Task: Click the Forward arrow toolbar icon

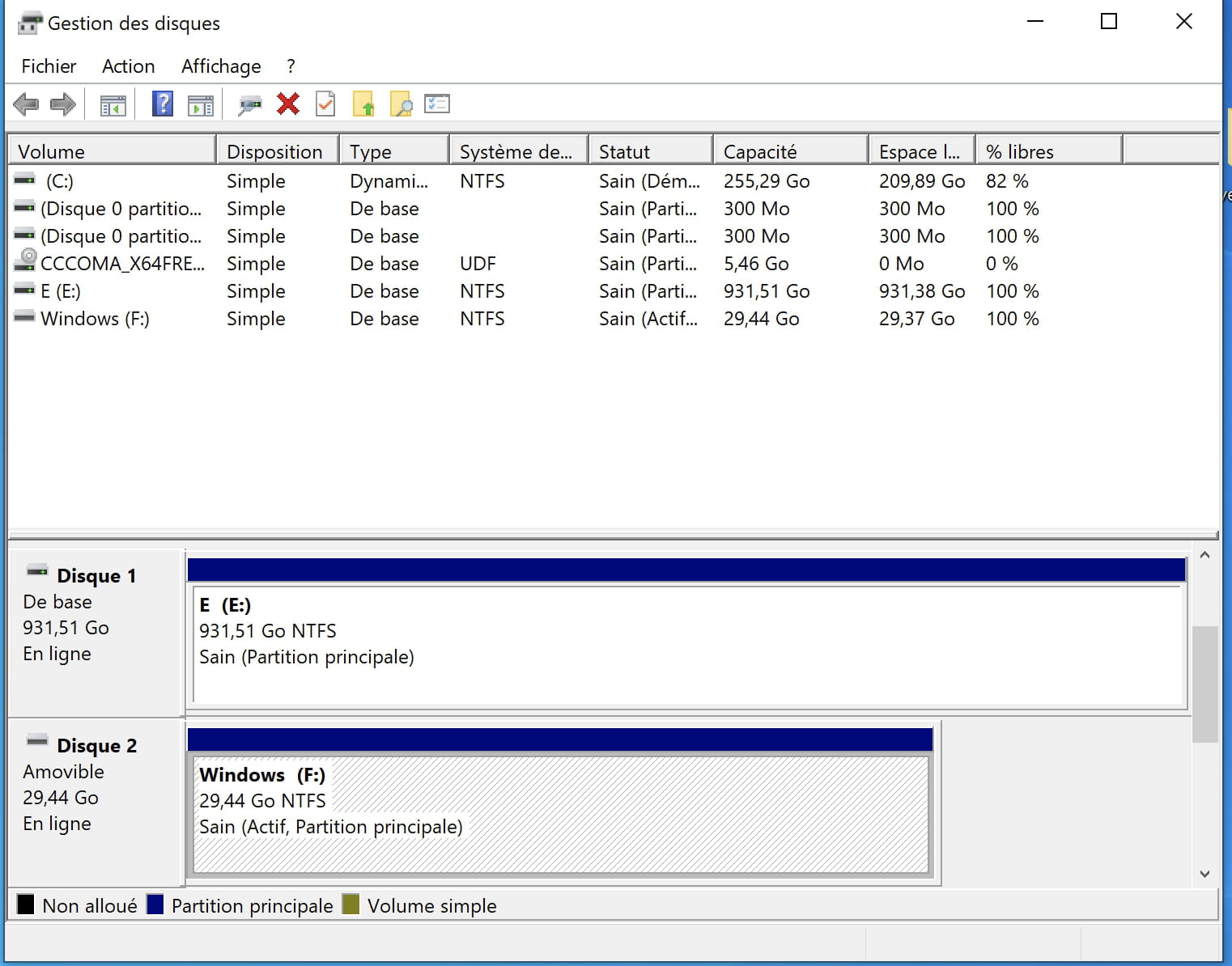Action: tap(63, 104)
